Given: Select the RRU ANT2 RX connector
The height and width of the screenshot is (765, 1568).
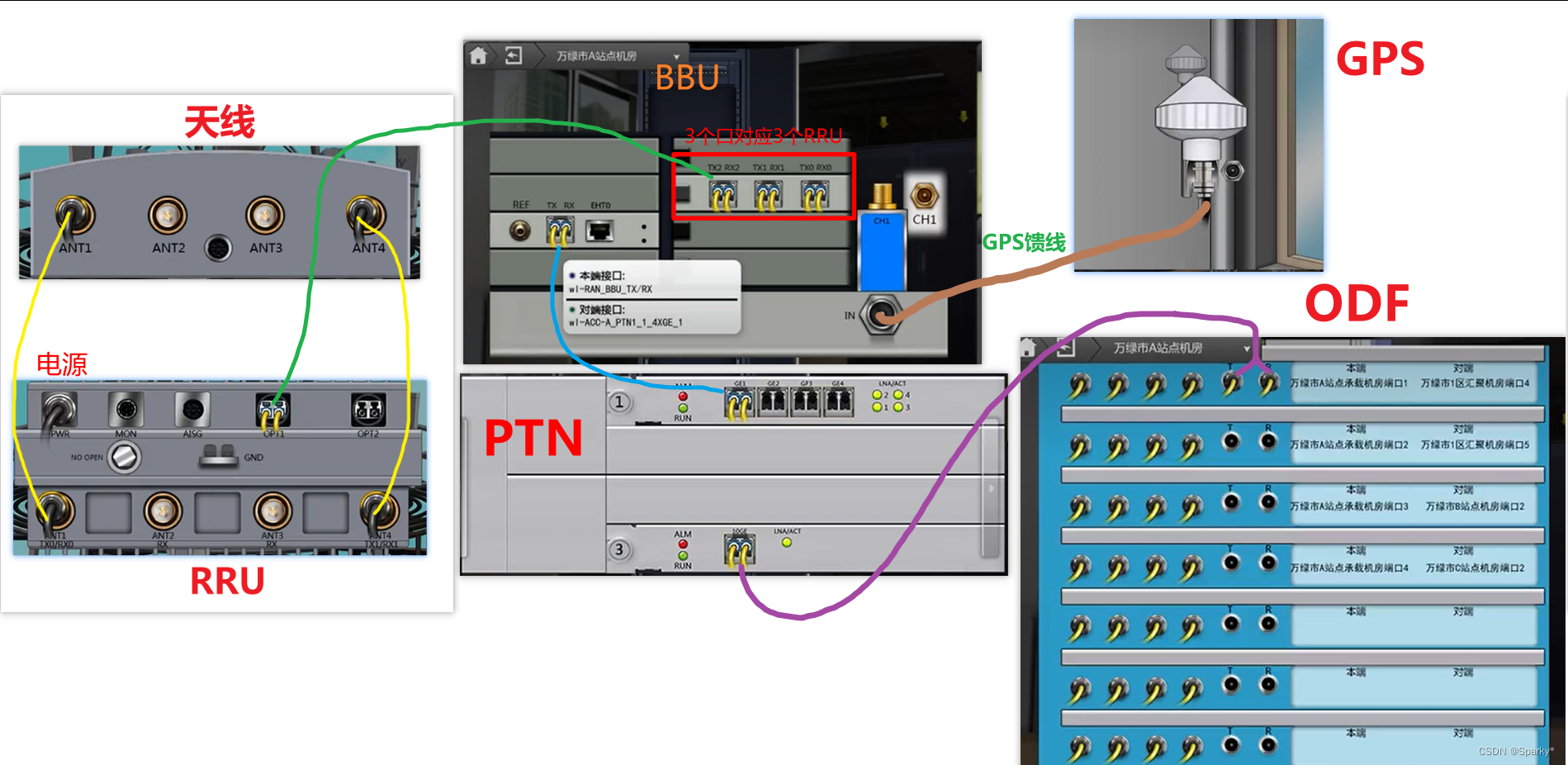Looking at the screenshot, I should (x=163, y=512).
